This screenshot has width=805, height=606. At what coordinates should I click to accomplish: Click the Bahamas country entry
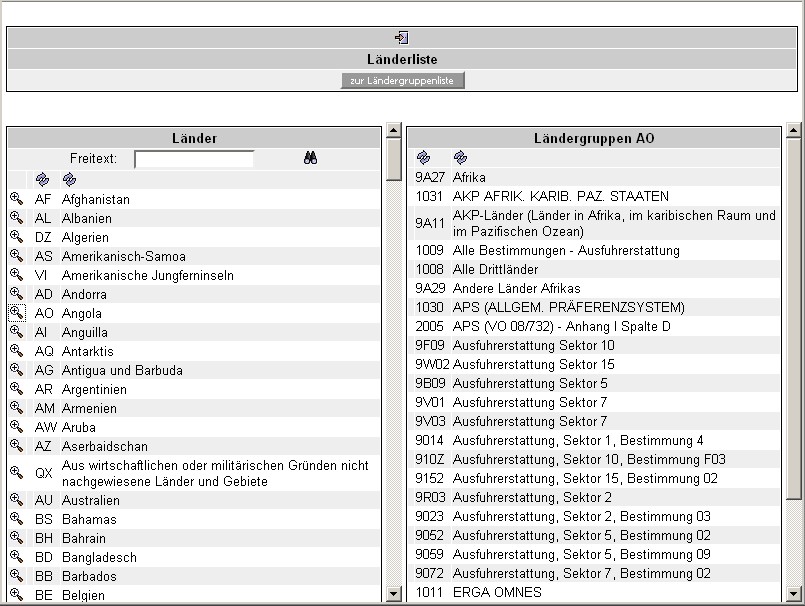[89, 519]
